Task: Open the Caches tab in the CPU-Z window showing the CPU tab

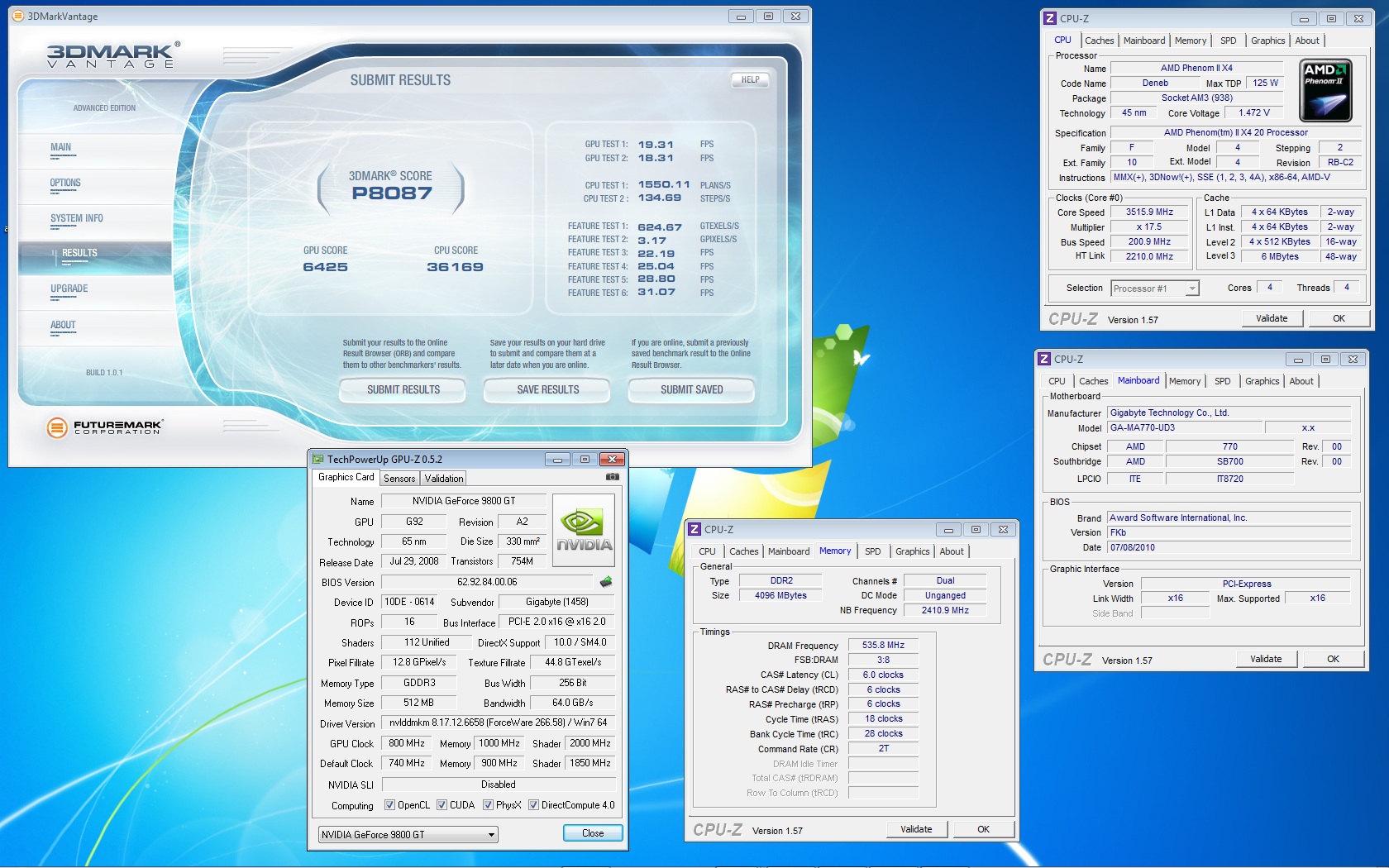Action: click(1100, 41)
